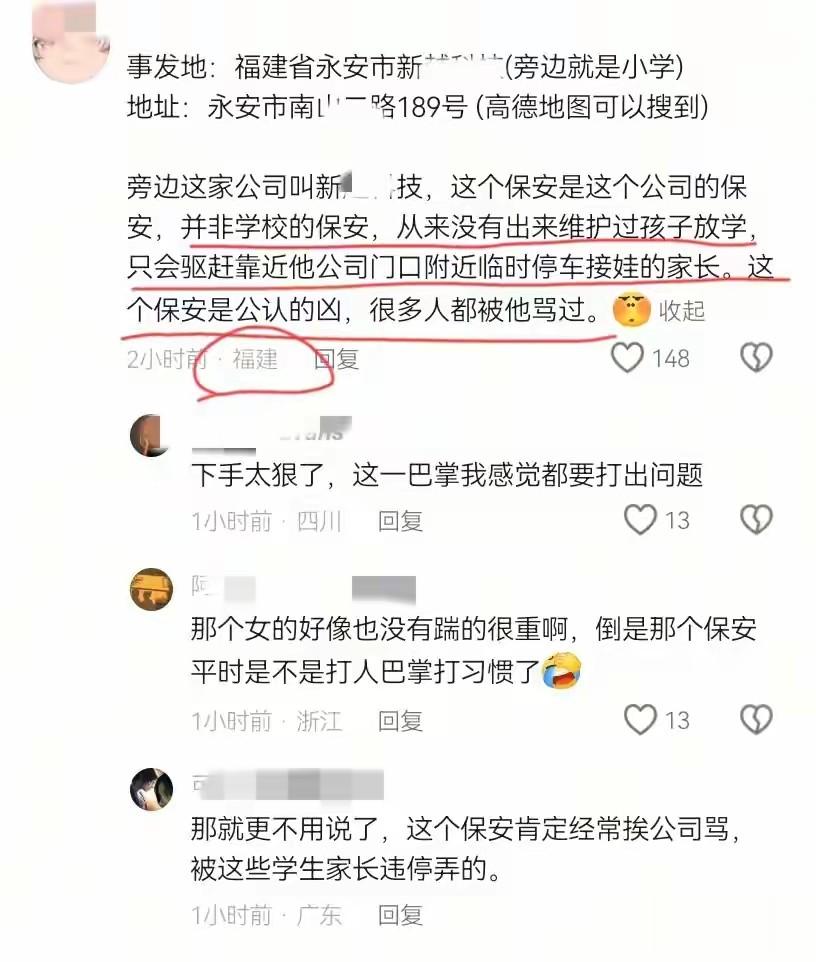This screenshot has width=816, height=962.
Task: Reply to the top comment from 福建
Action: pos(336,359)
